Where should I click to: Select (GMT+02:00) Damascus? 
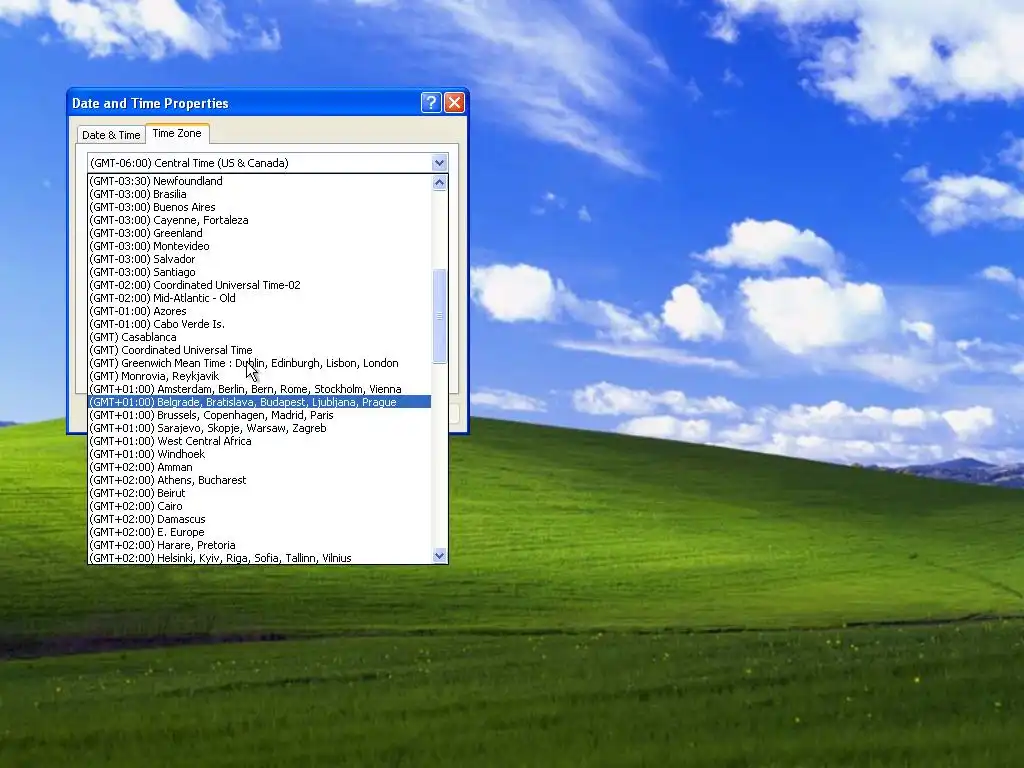(x=259, y=519)
